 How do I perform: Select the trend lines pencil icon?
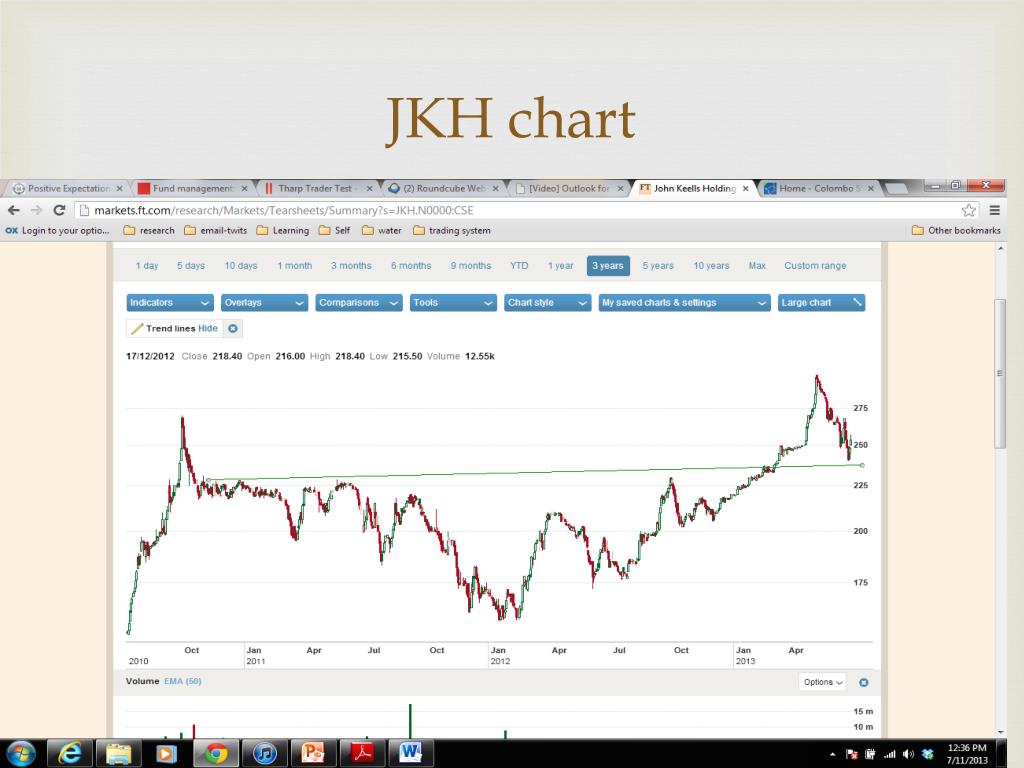tap(136, 328)
